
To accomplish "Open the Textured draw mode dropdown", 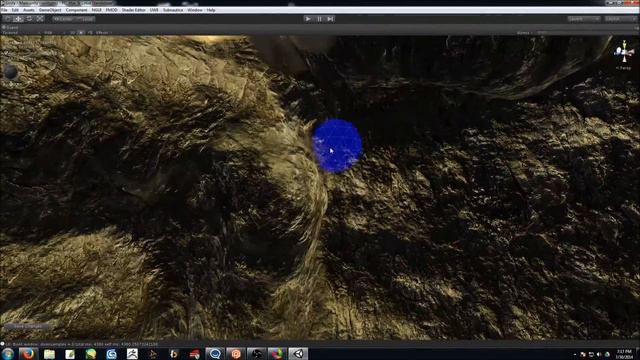I will pos(21,33).
